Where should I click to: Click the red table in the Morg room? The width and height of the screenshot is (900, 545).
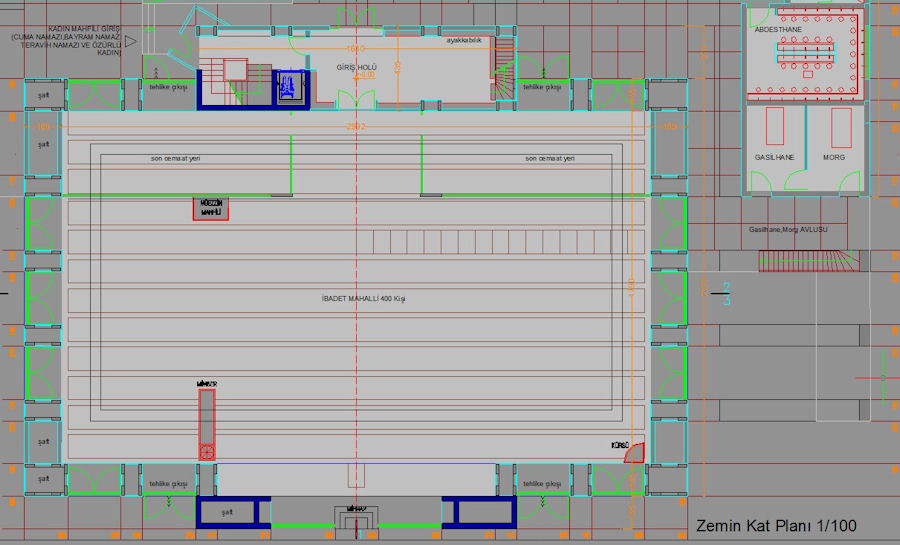coord(841,128)
